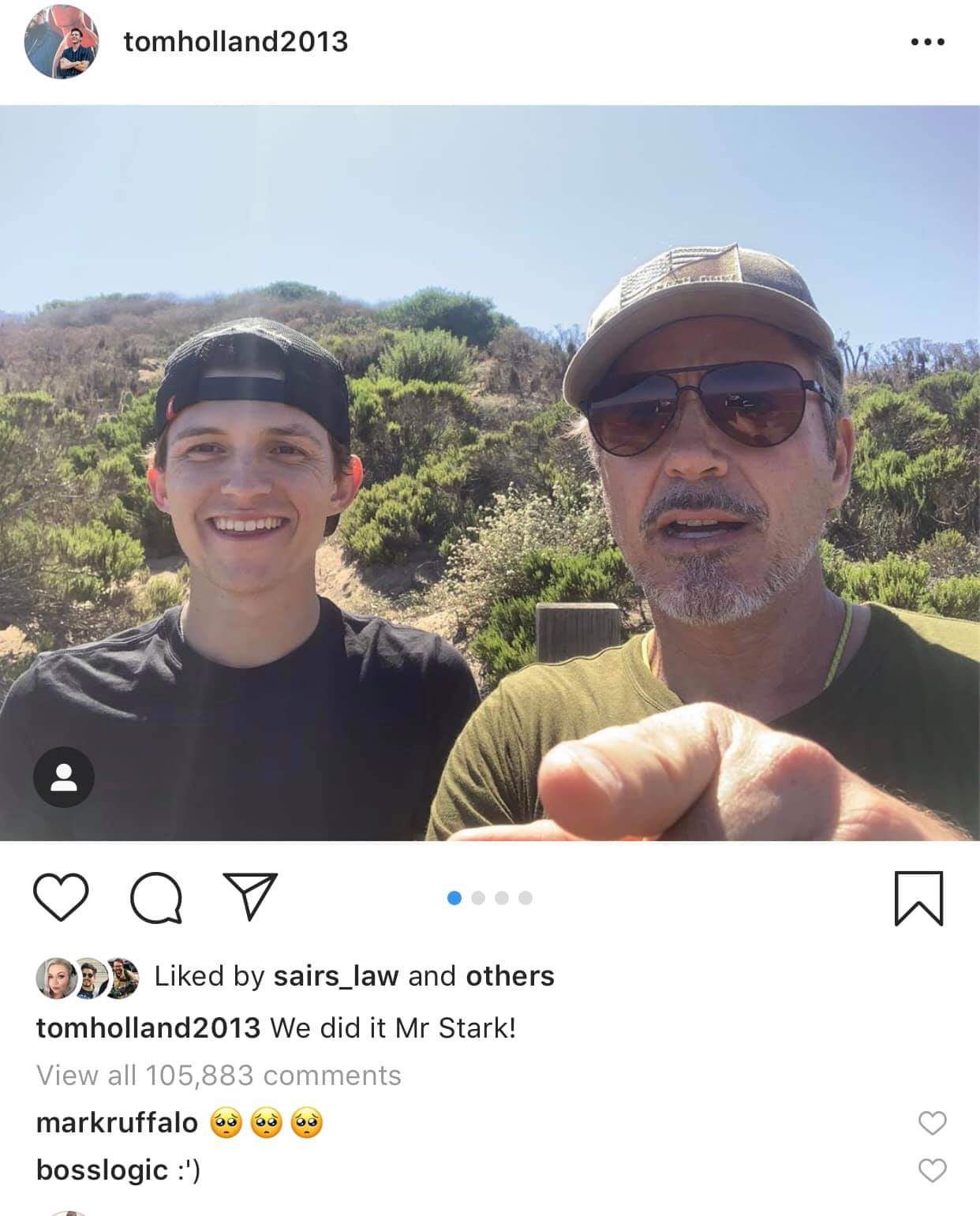Open list of others who liked
The width and height of the screenshot is (980, 1216).
point(510,976)
